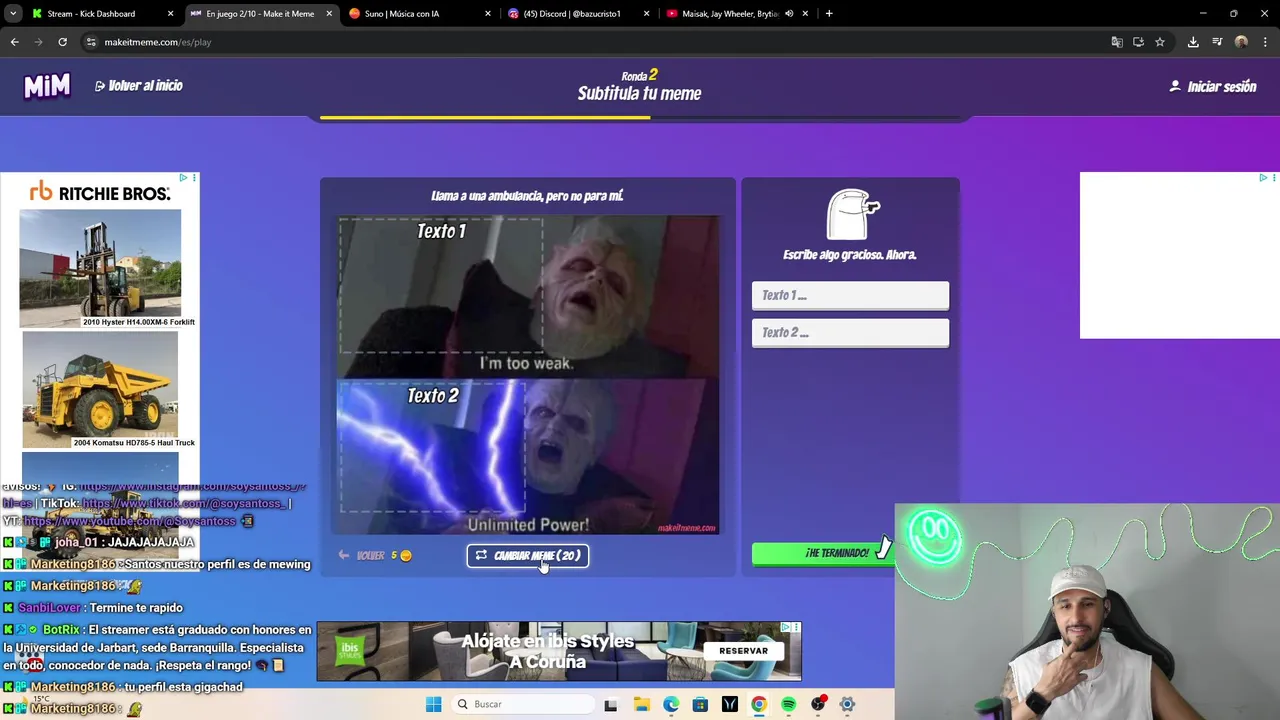Screen dimensions: 1280x720
Task: Close the Suno tab
Action: point(488,14)
